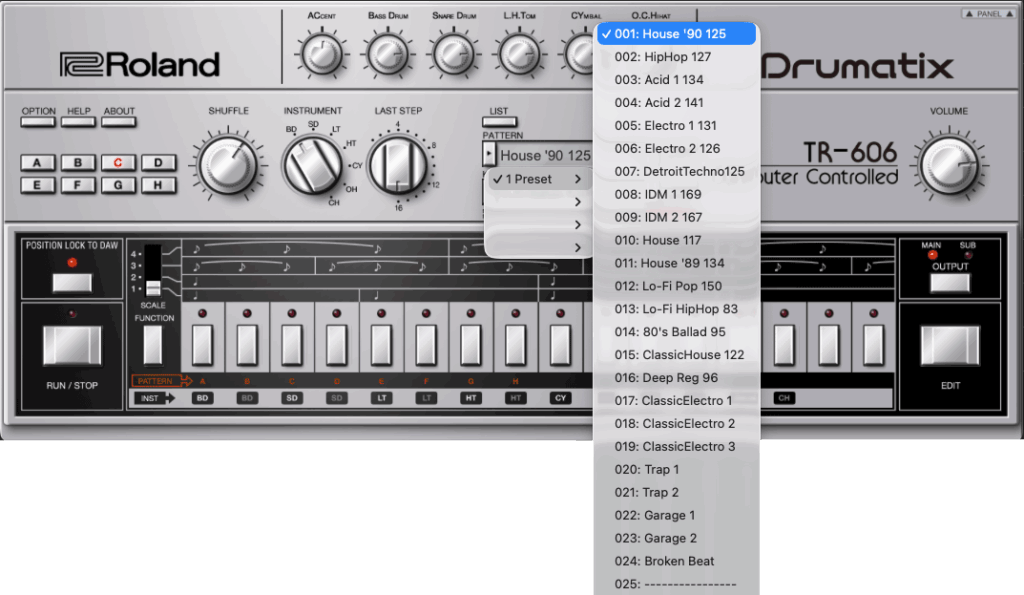Select pattern bank button B
Viewport: 1024px width, 595px height.
click(78, 163)
